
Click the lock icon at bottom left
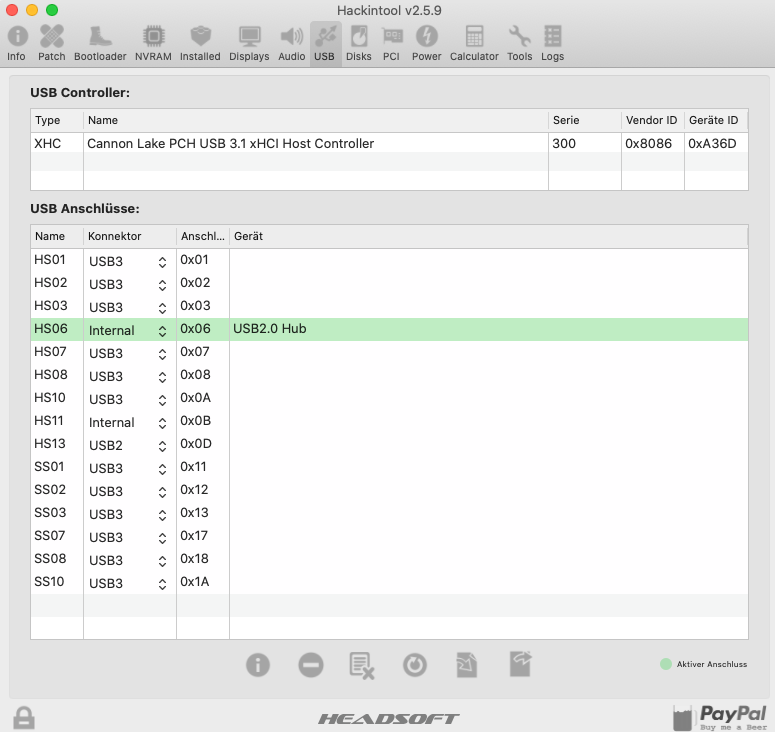point(24,717)
